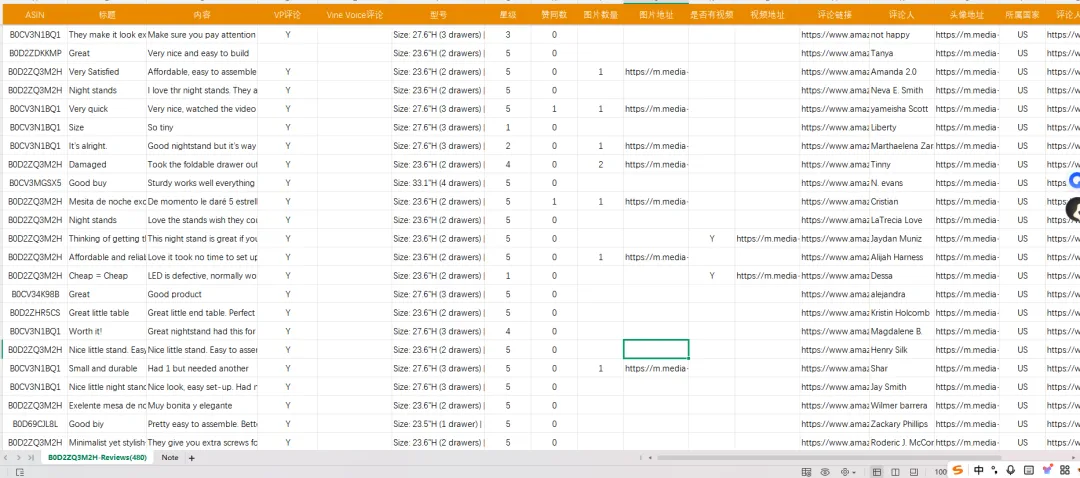This screenshot has height=478, width=1080.
Task: Switch to page layout view icon
Action: (x=895, y=472)
